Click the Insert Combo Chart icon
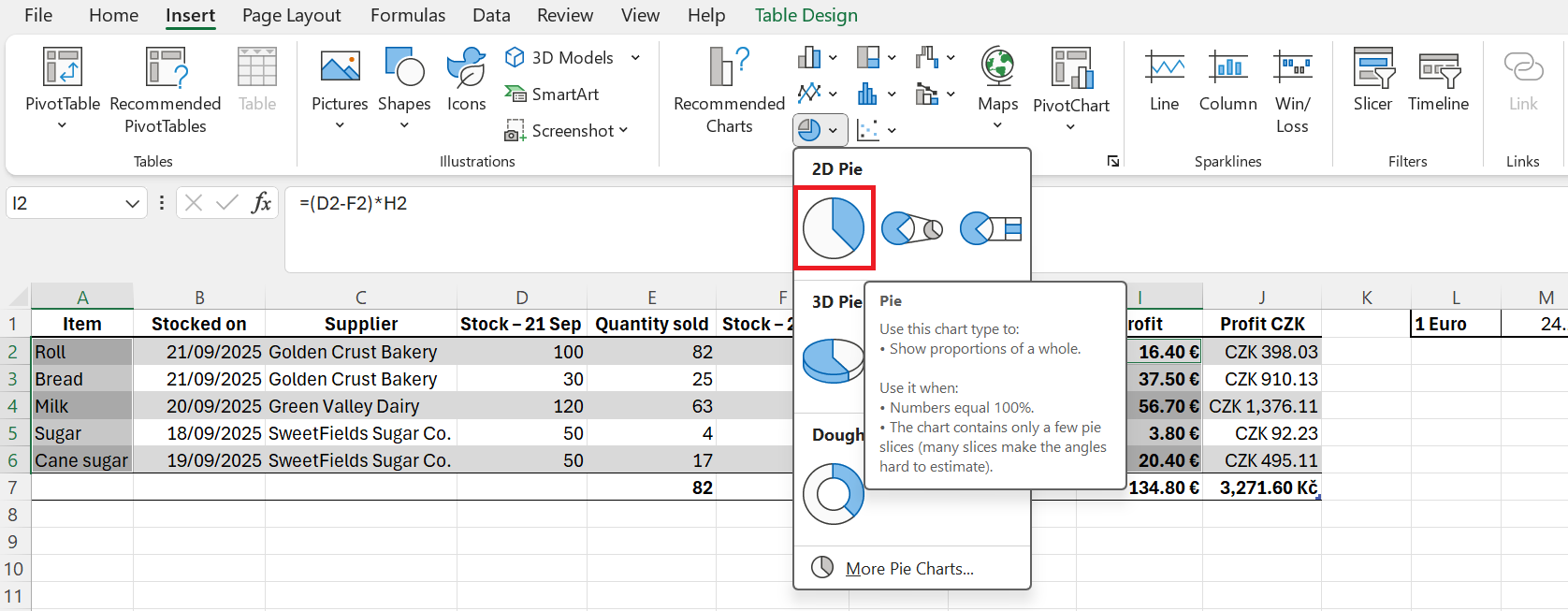Image resolution: width=1568 pixels, height=611 pixels. coord(927,94)
